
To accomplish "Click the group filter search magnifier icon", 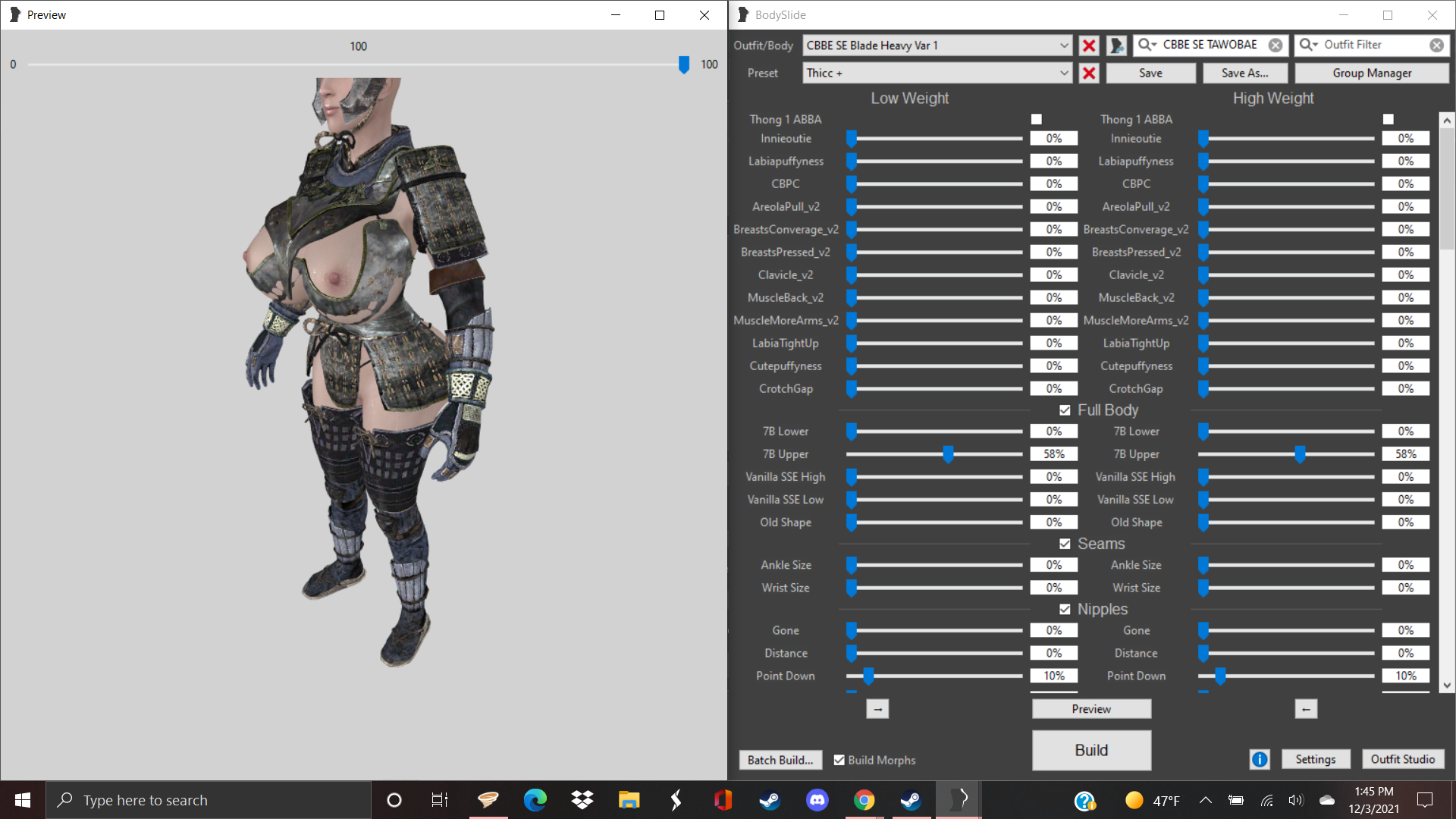I will (1147, 45).
